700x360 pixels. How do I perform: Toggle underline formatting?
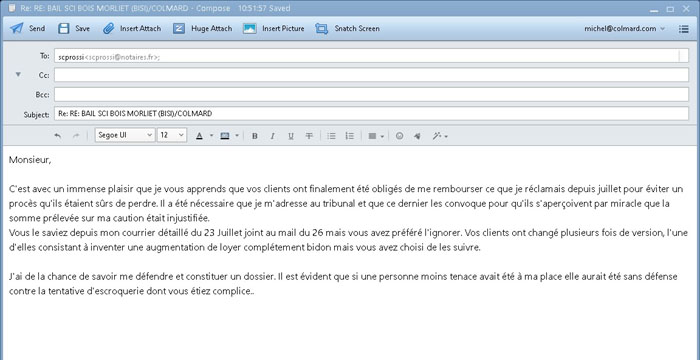tap(291, 136)
